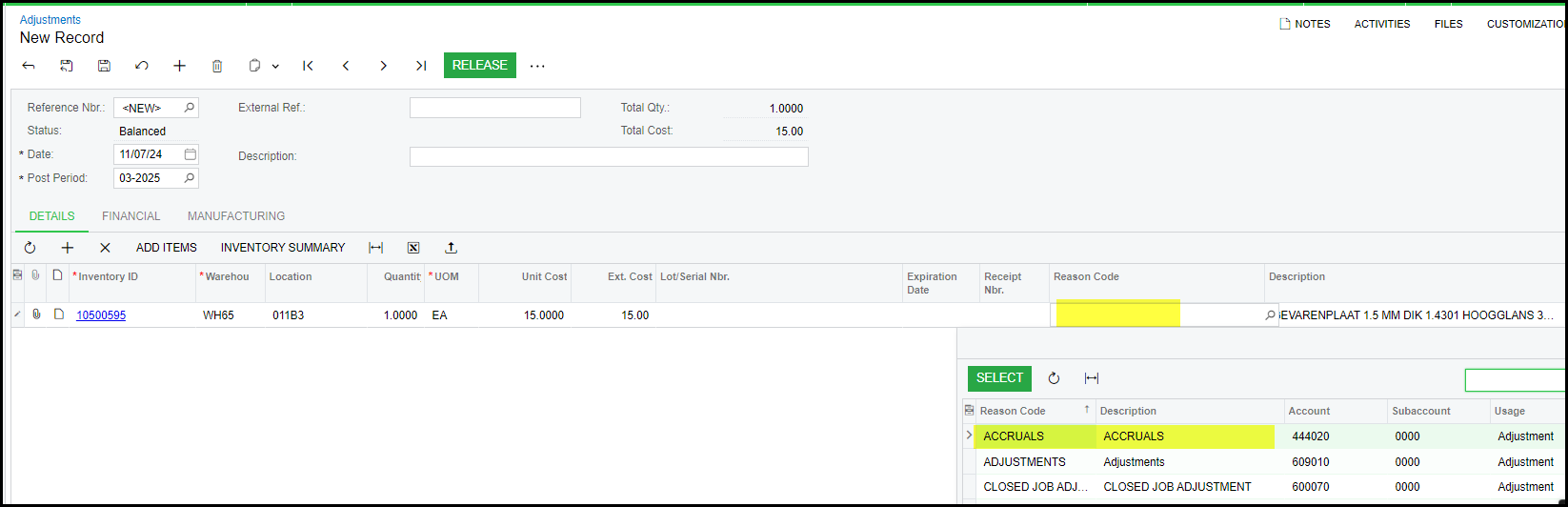Click the Save disk icon
1568x507 pixels.
pyautogui.click(x=104, y=66)
